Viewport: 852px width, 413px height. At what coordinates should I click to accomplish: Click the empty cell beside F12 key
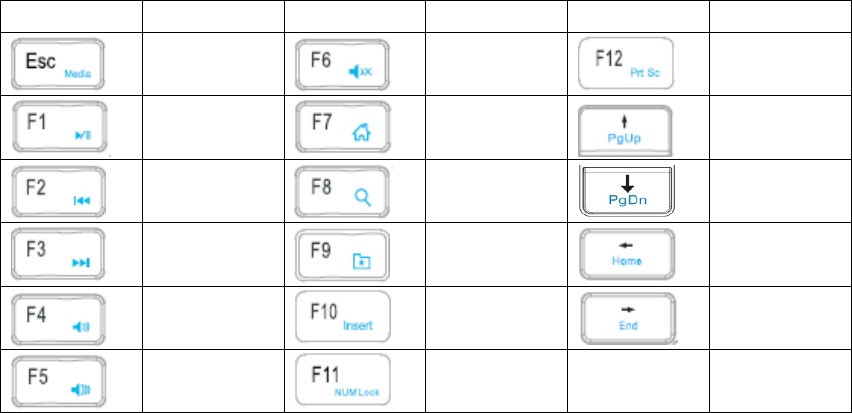click(781, 64)
